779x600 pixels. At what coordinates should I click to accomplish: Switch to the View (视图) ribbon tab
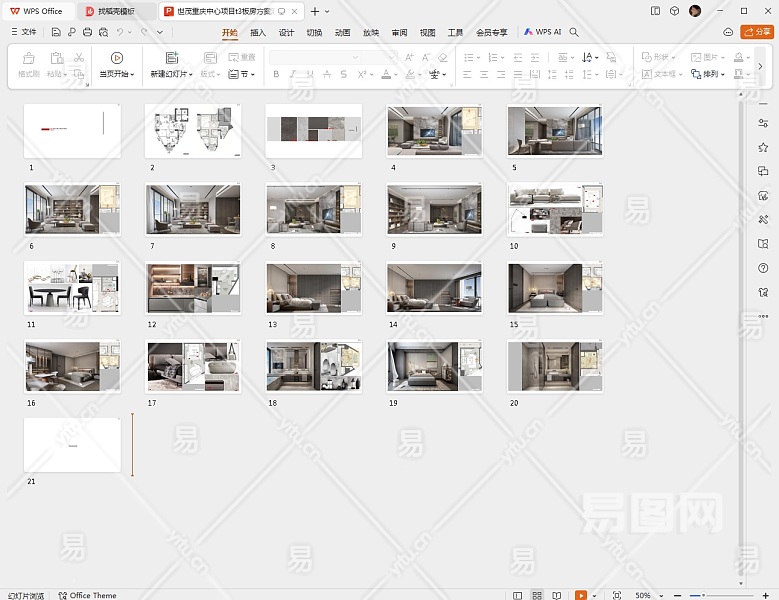427,32
